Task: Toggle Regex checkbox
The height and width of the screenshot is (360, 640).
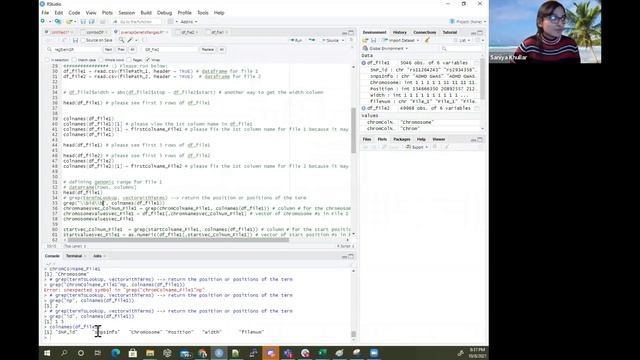Action: click(129, 60)
